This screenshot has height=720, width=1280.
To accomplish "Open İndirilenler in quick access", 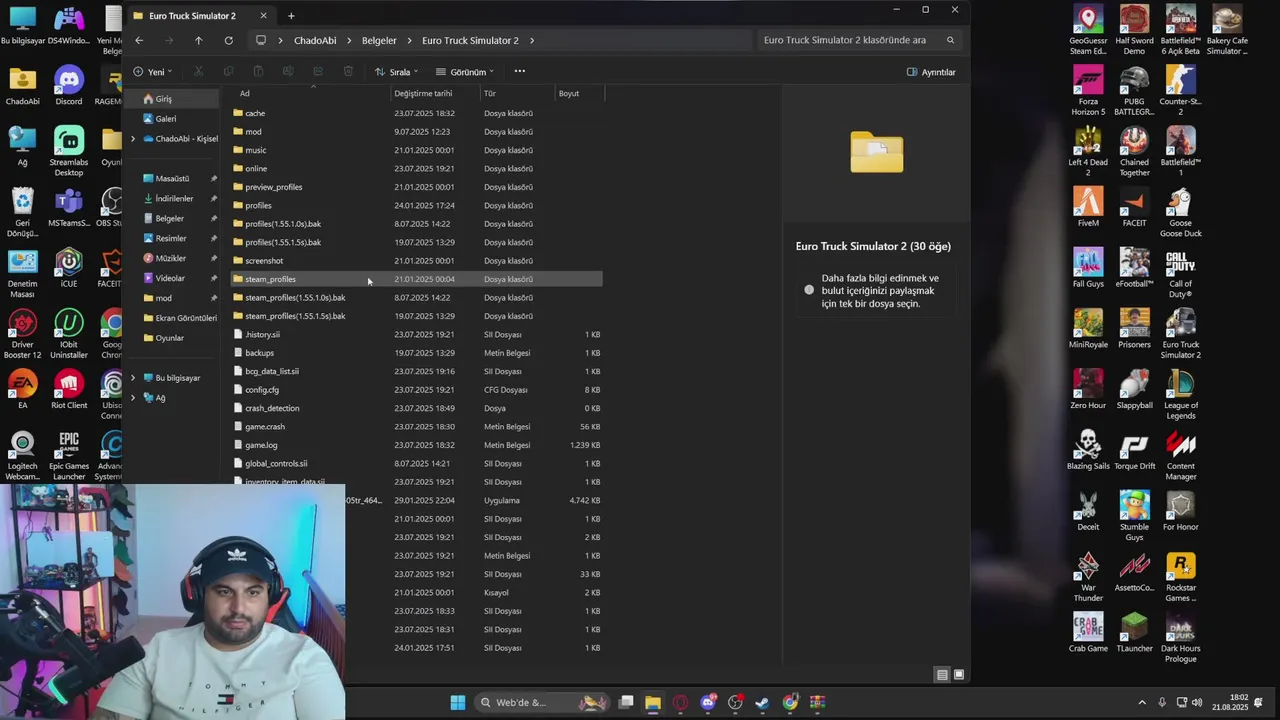I will click(173, 199).
